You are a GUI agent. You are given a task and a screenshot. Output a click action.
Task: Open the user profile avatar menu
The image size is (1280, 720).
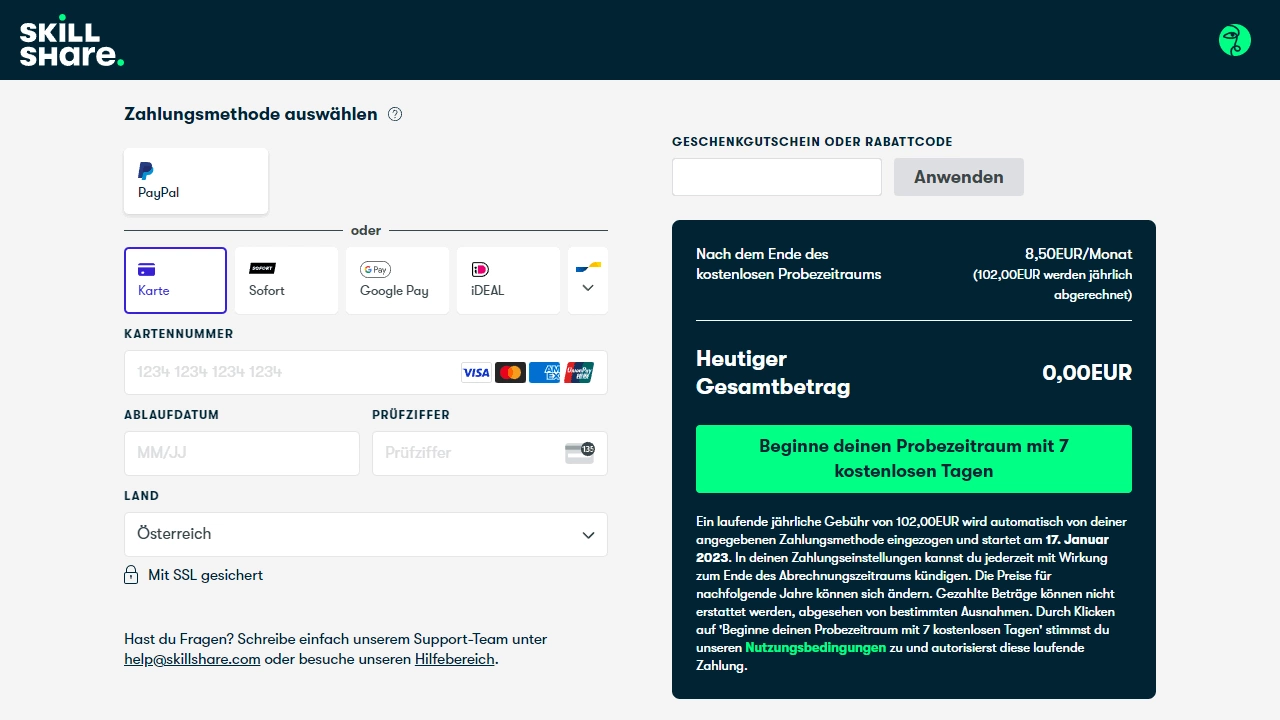coord(1235,40)
